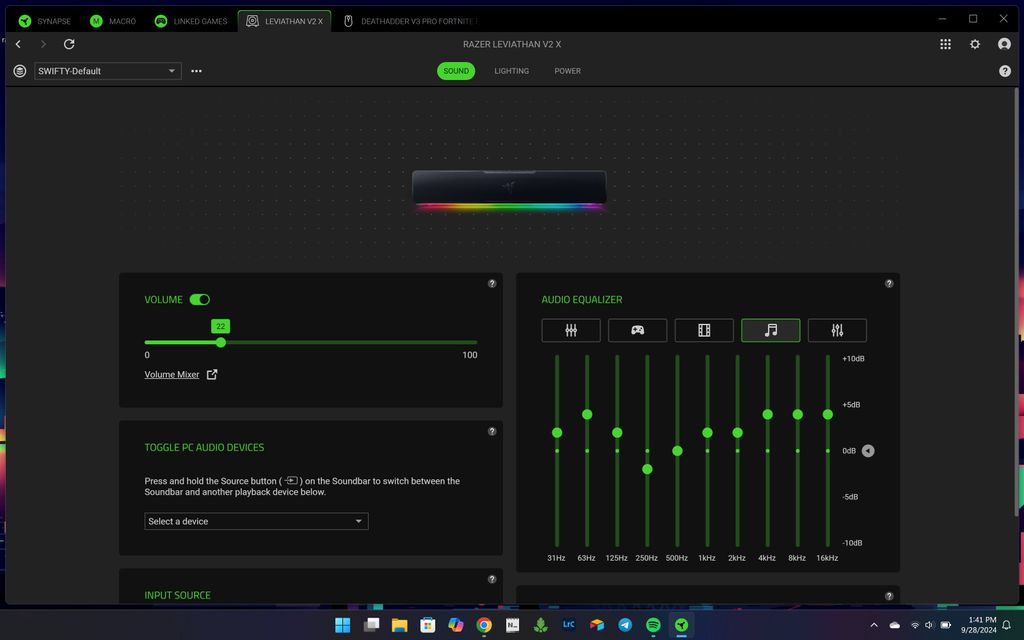Open the profile more options ellipsis
This screenshot has height=640, width=1024.
(x=196, y=71)
